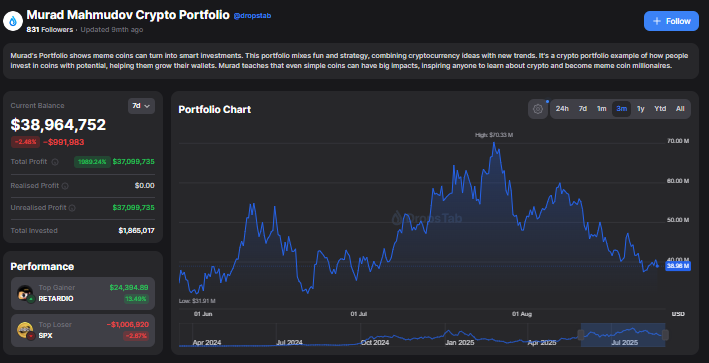Click the RETARDIO coin avatar icon

pyautogui.click(x=25, y=294)
